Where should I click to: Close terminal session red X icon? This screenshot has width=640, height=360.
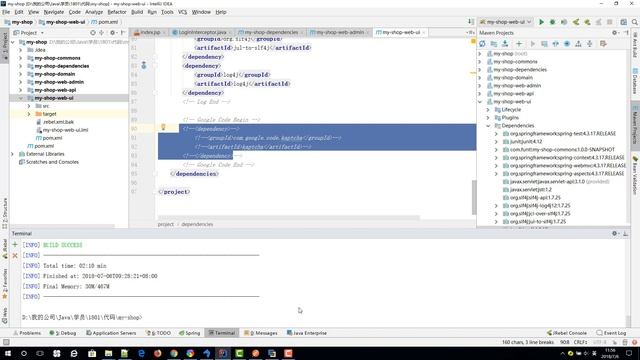pyautogui.click(x=15, y=256)
